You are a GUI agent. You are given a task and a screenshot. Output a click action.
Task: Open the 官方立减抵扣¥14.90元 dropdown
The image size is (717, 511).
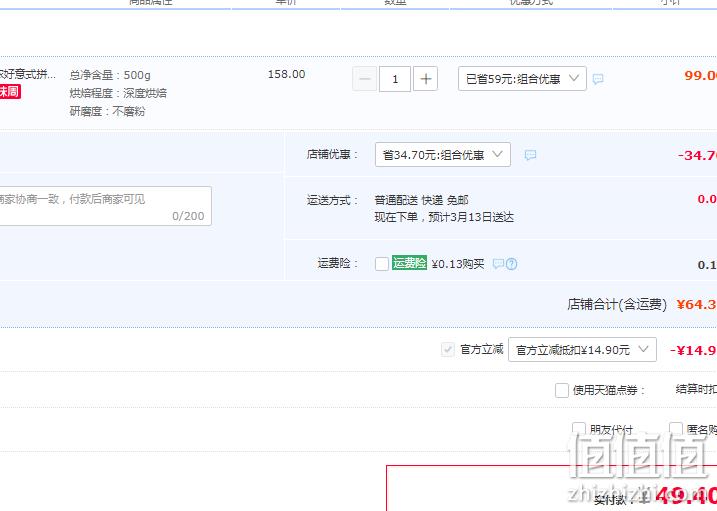pyautogui.click(x=582, y=350)
